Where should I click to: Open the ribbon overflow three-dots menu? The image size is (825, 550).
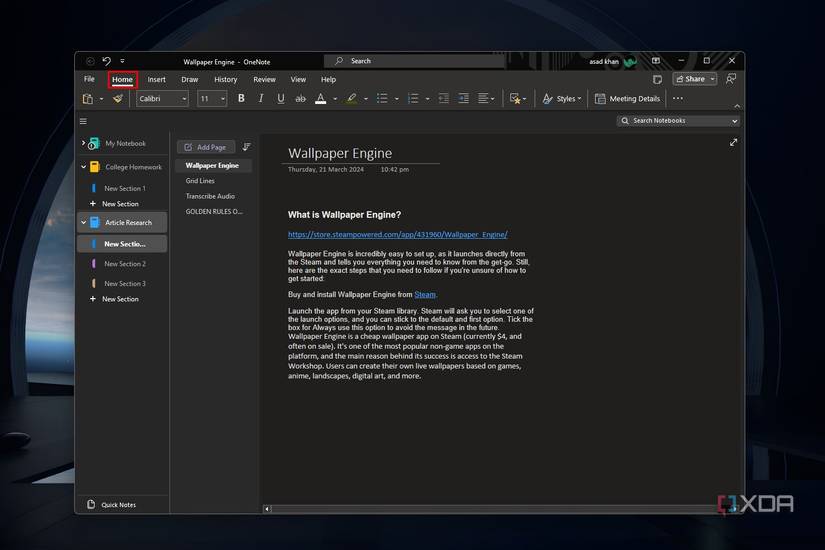pos(678,98)
